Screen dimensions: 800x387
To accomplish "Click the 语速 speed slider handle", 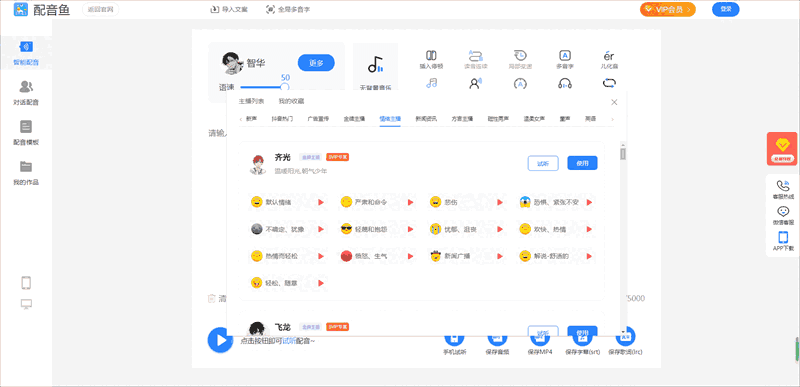I will (285, 87).
